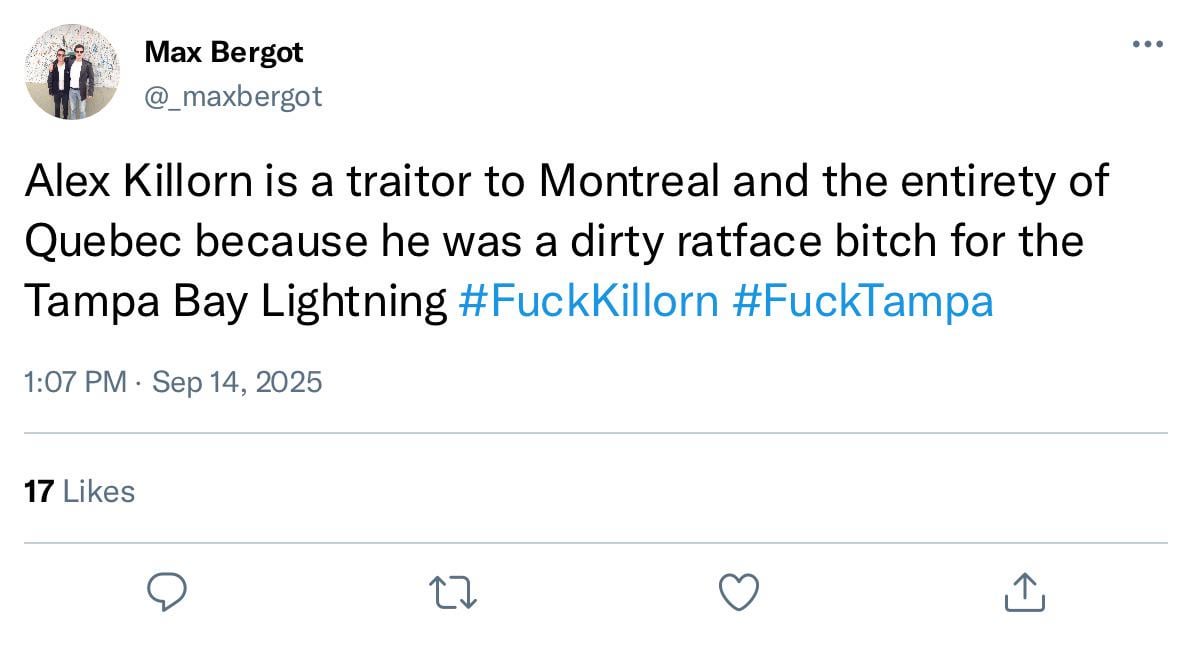The width and height of the screenshot is (1192, 664).
Task: Open the share menu via upload arrow icon
Action: coord(1023,591)
